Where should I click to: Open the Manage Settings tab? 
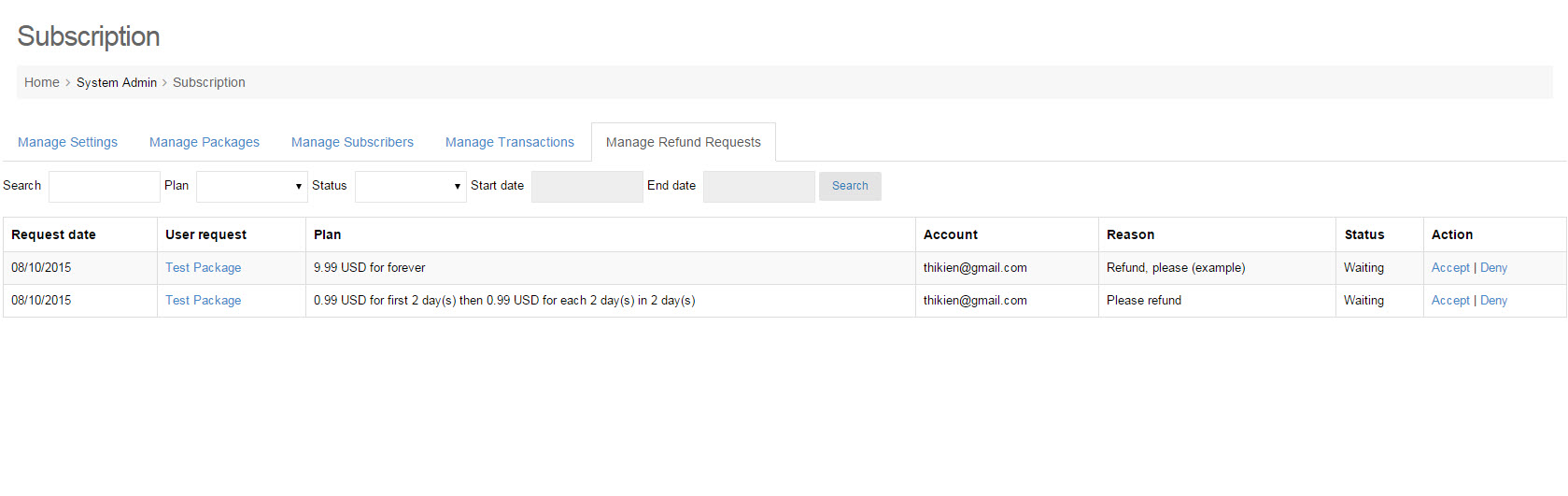(x=67, y=142)
